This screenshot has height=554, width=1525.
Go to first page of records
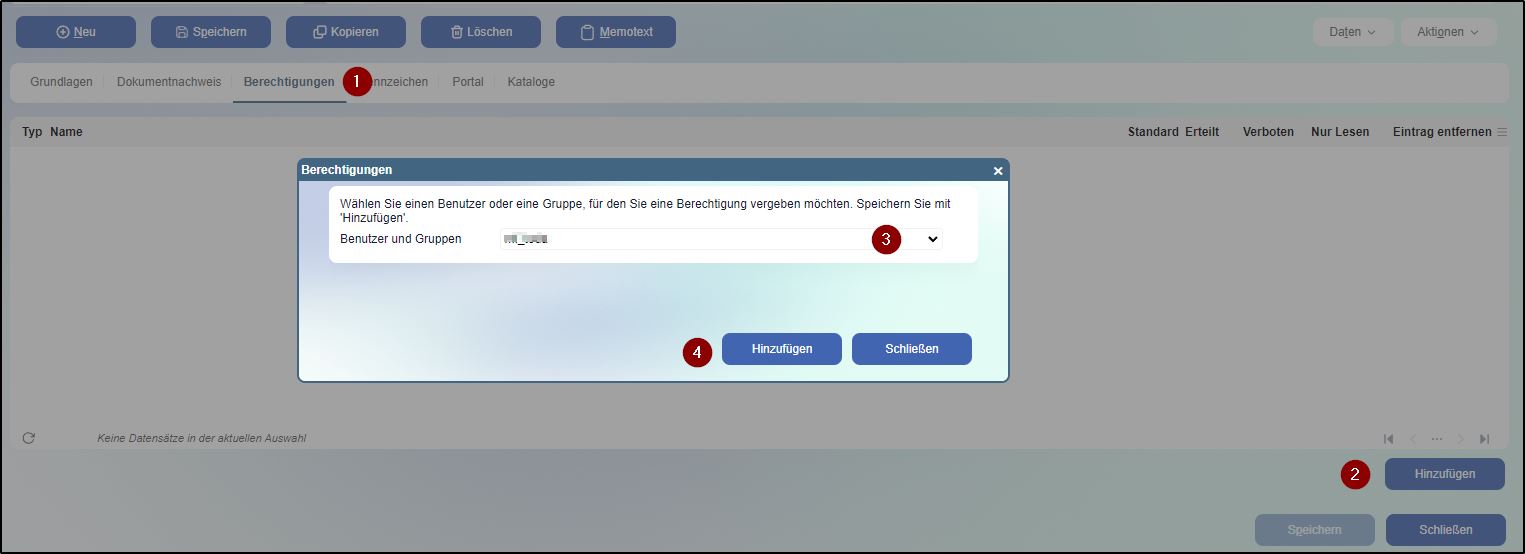tap(1388, 439)
